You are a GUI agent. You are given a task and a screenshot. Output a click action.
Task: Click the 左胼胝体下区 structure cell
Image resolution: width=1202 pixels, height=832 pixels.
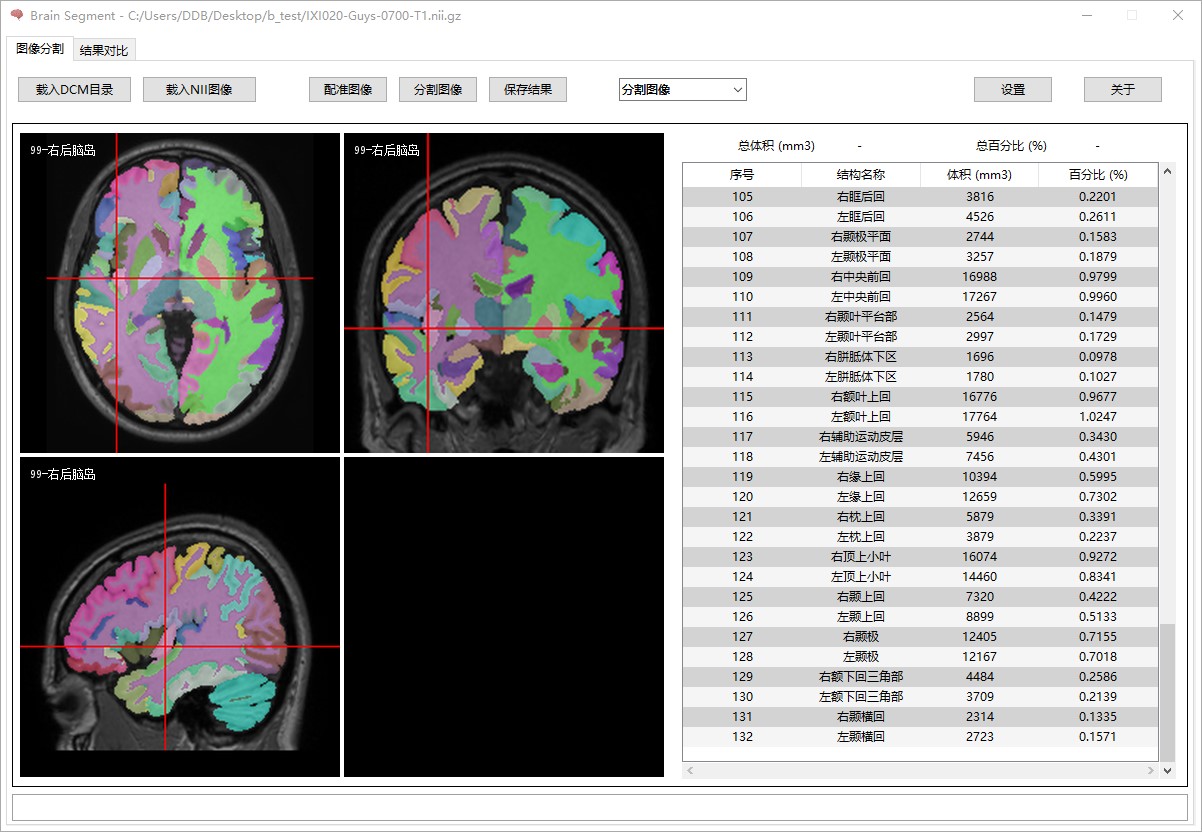[861, 377]
